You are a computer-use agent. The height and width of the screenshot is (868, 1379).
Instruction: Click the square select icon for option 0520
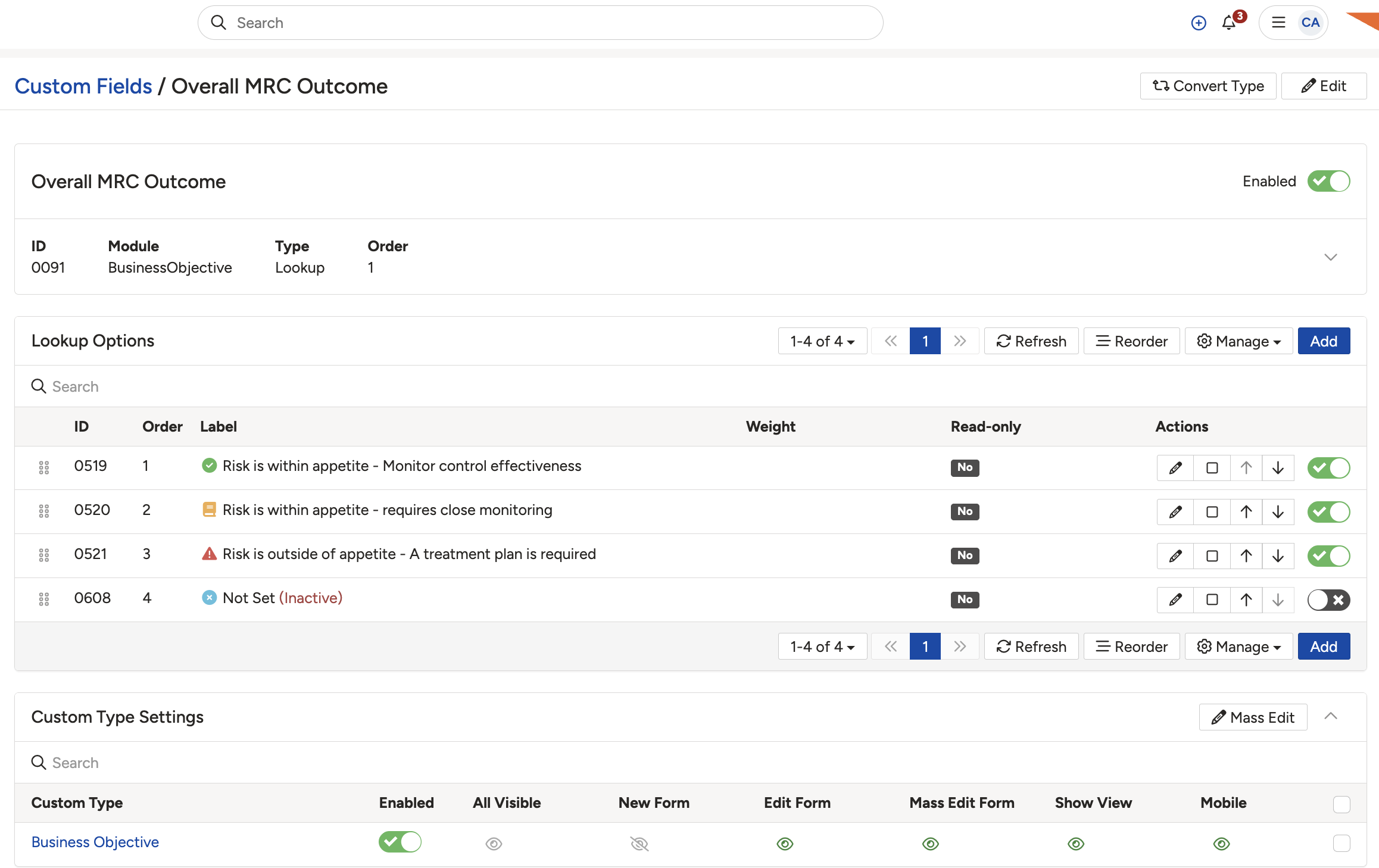[1212, 512]
